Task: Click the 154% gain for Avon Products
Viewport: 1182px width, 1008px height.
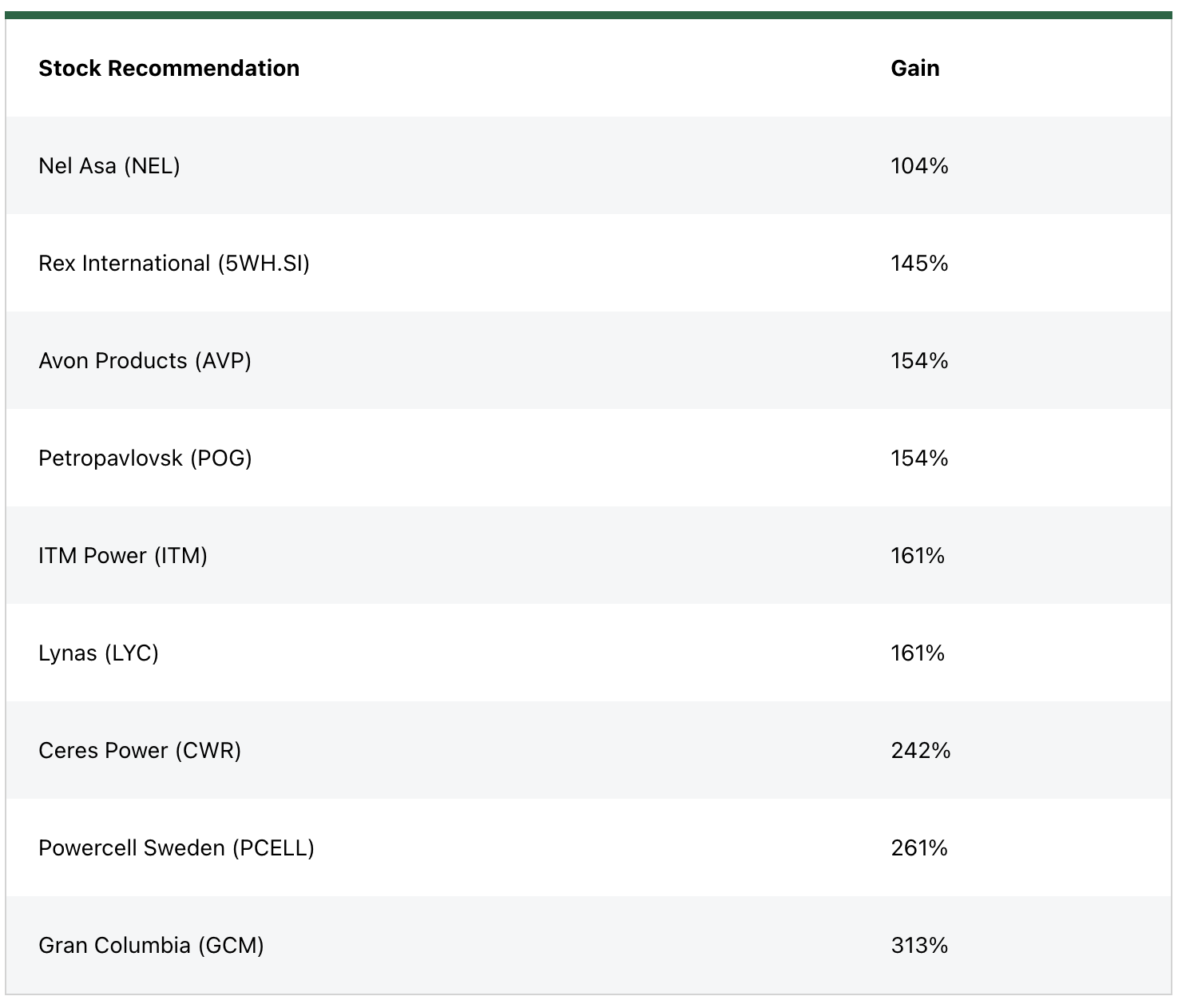Action: tap(919, 361)
